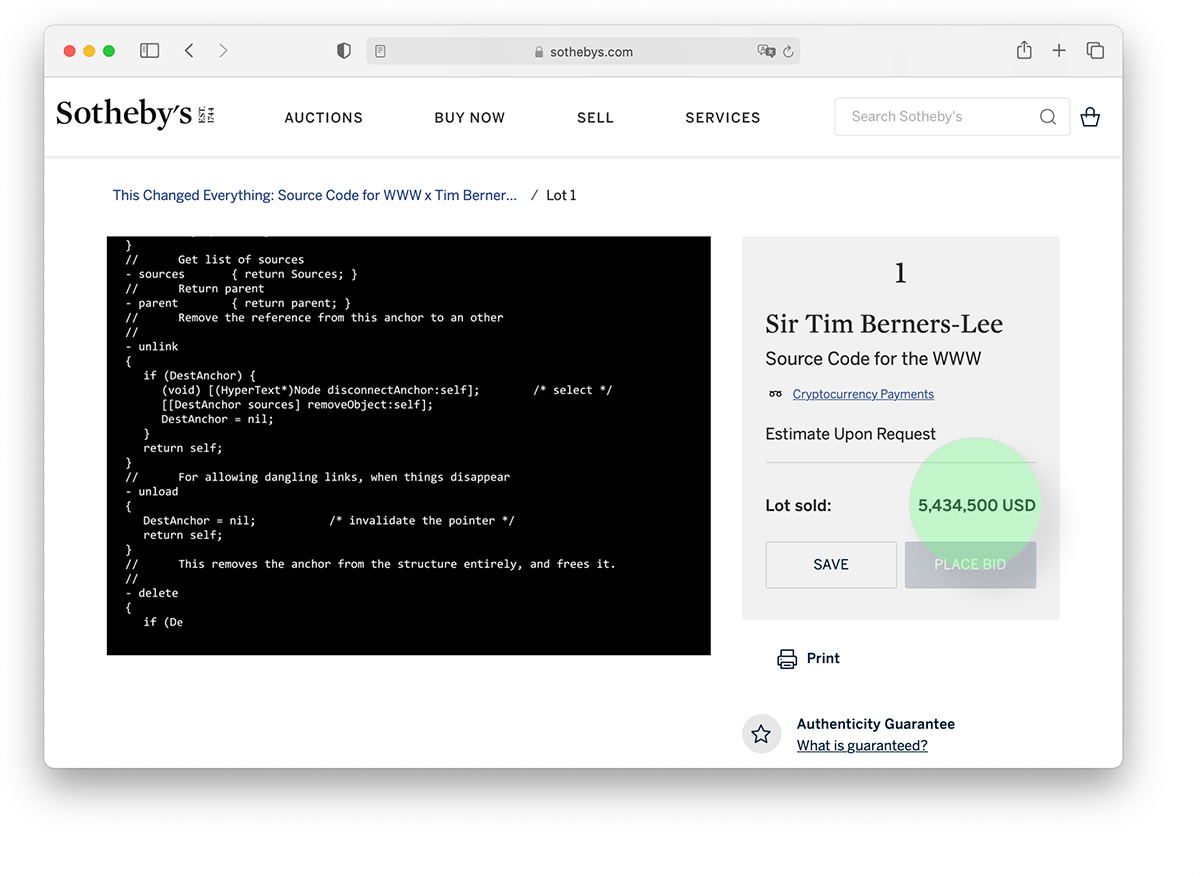The width and height of the screenshot is (1200, 874).
Task: Toggle the Safari sidebar icon
Action: (149, 51)
